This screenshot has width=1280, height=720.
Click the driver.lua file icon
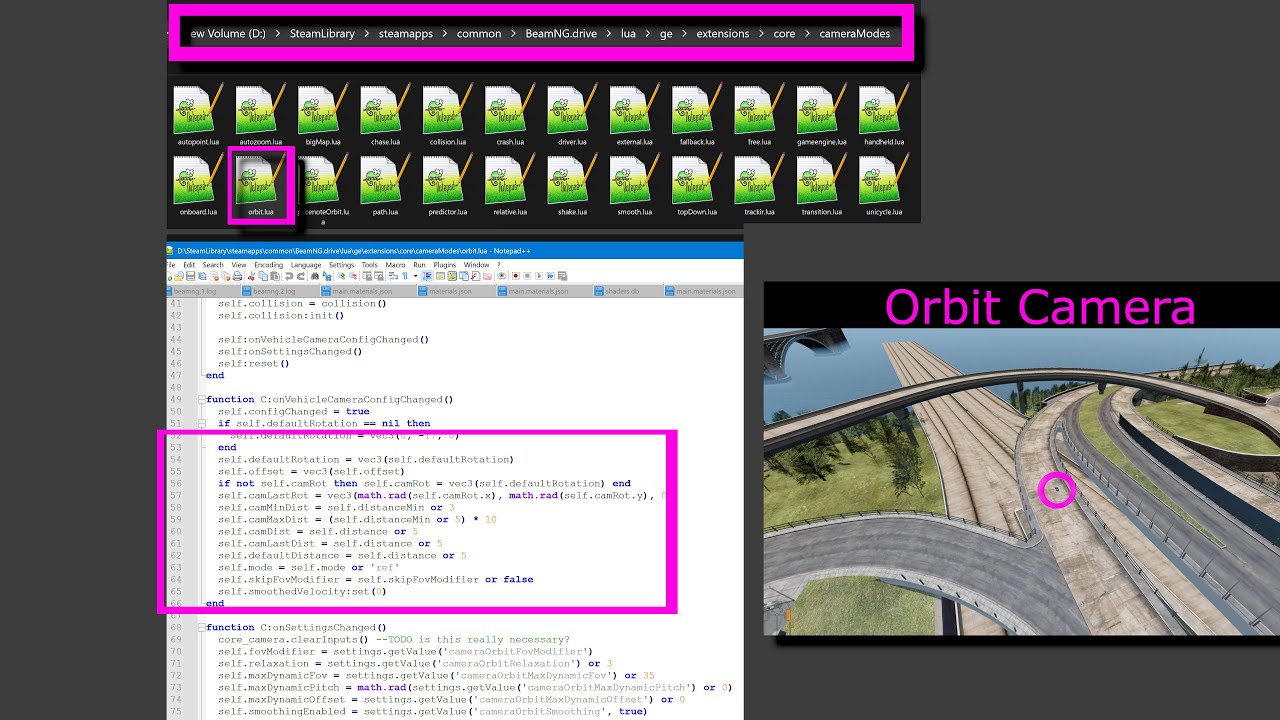[572, 109]
